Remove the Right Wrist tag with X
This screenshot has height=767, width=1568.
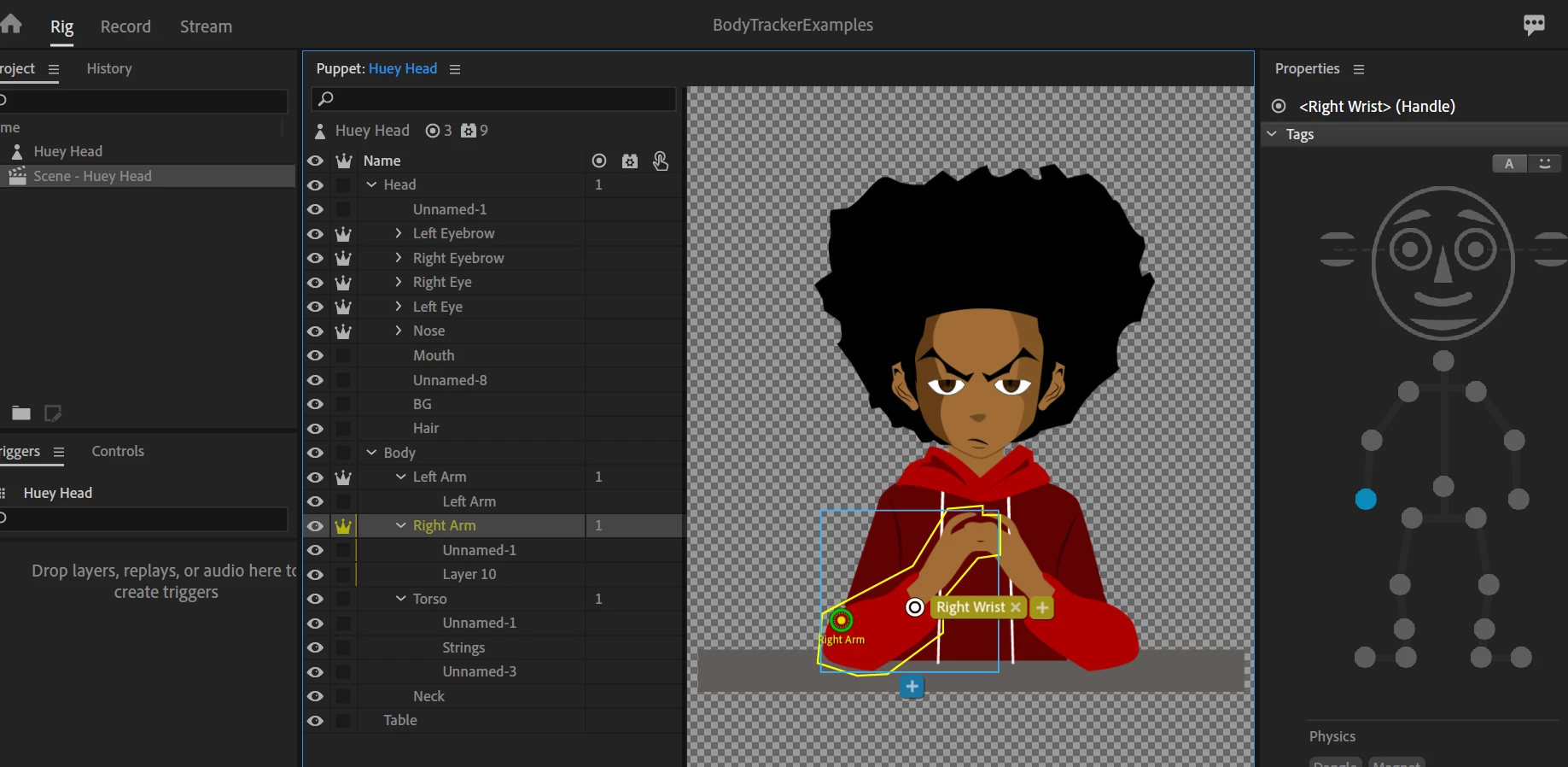click(1015, 607)
